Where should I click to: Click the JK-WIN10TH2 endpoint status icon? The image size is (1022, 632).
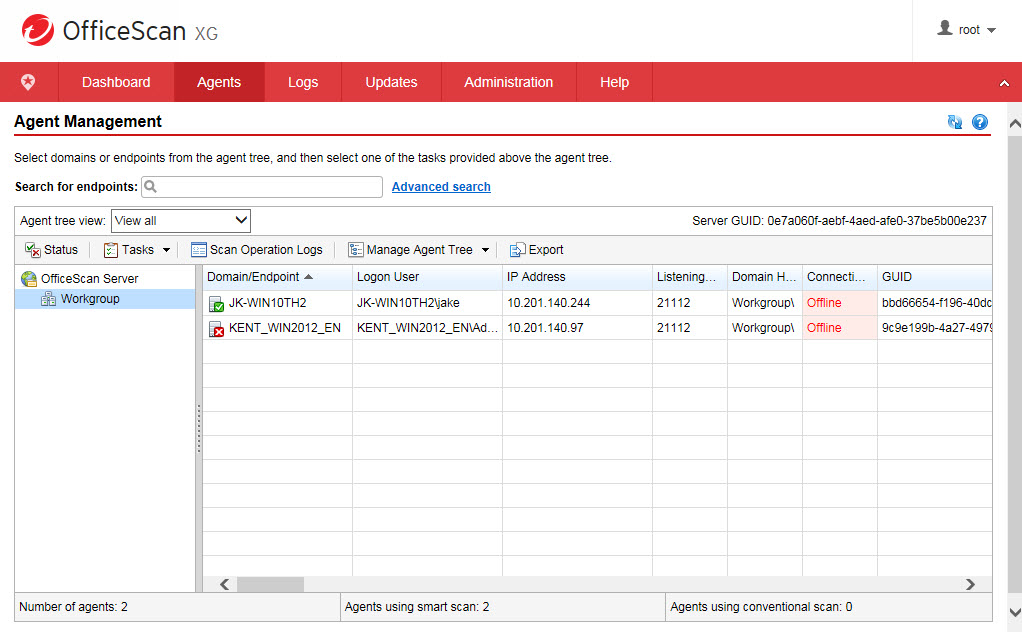tap(216, 304)
